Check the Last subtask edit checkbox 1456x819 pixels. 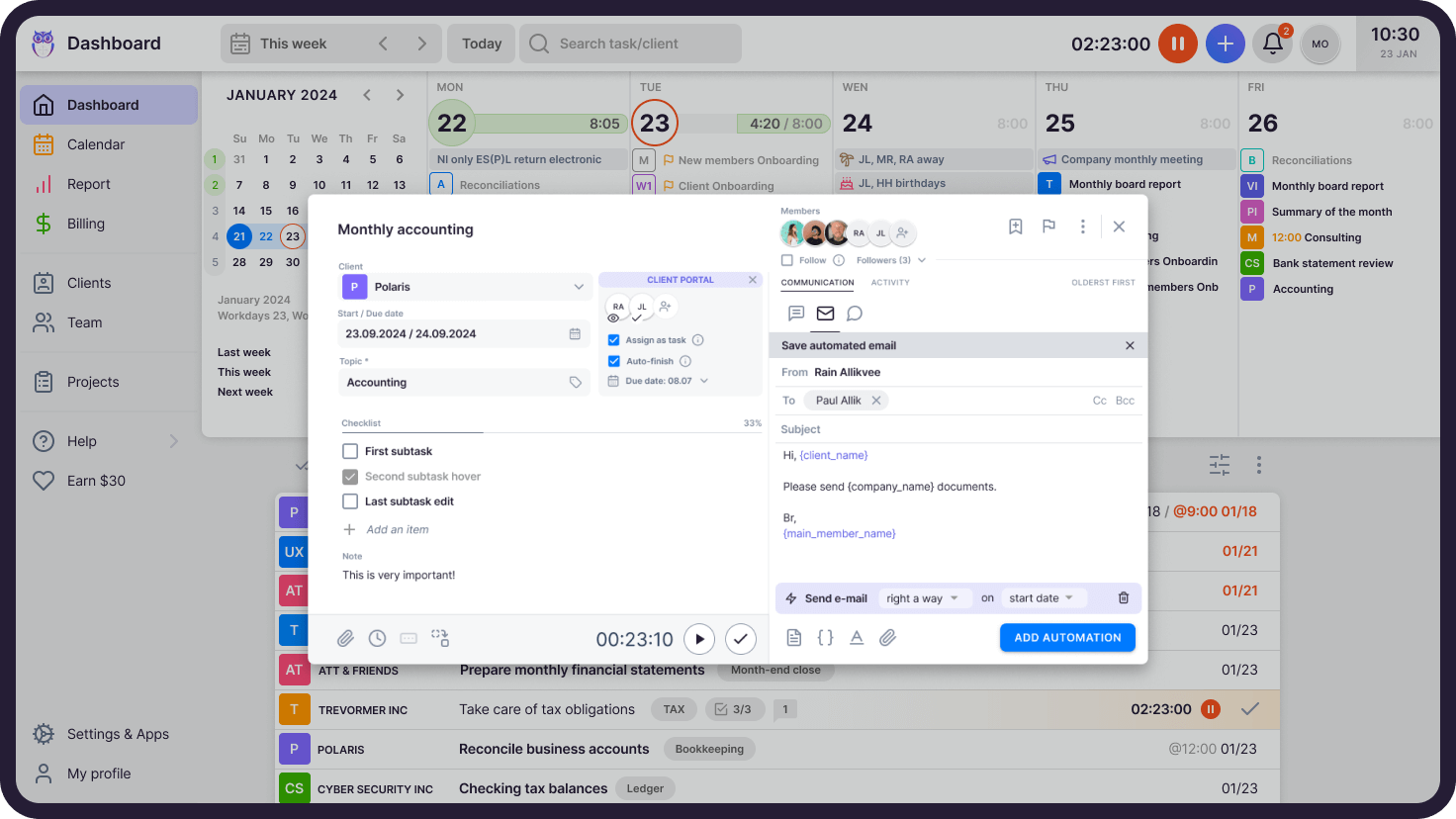350,501
